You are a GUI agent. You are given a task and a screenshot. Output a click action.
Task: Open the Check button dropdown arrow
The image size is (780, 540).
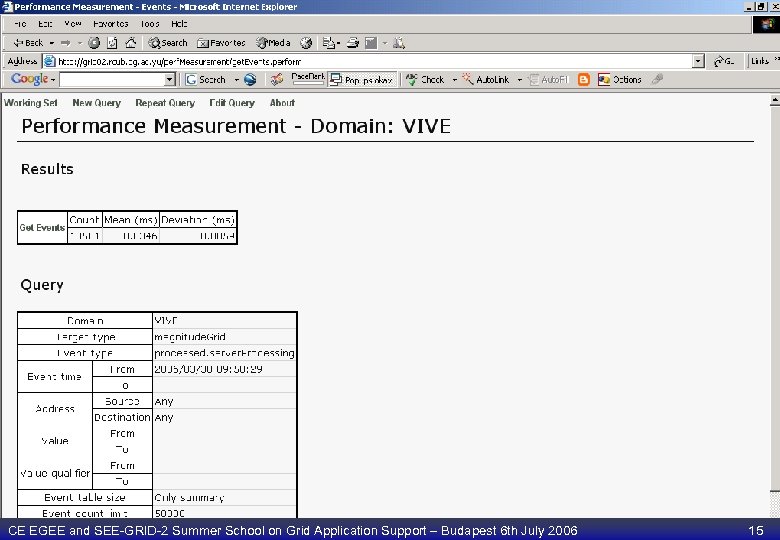point(454,80)
